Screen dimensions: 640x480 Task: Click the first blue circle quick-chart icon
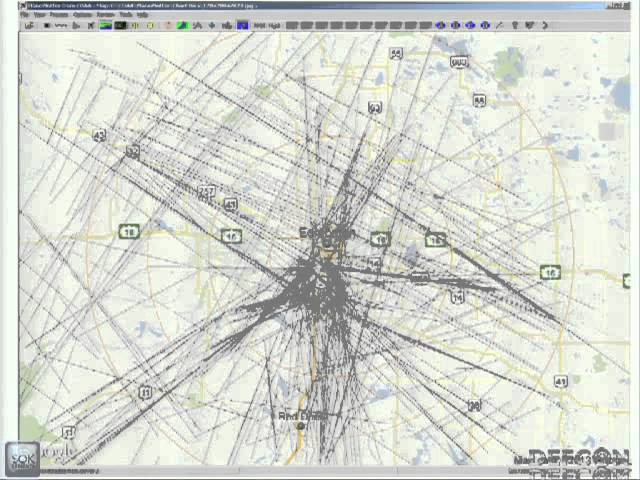coord(440,25)
